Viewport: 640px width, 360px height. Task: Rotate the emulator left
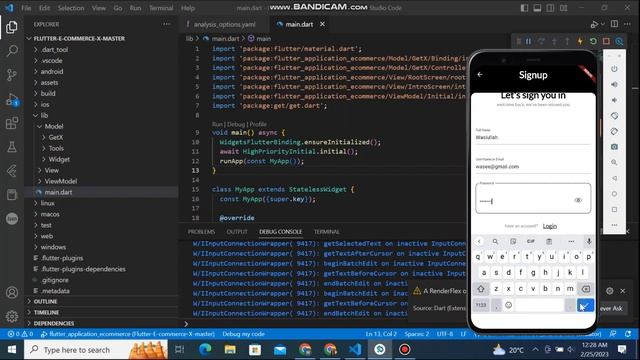(x=614, y=116)
